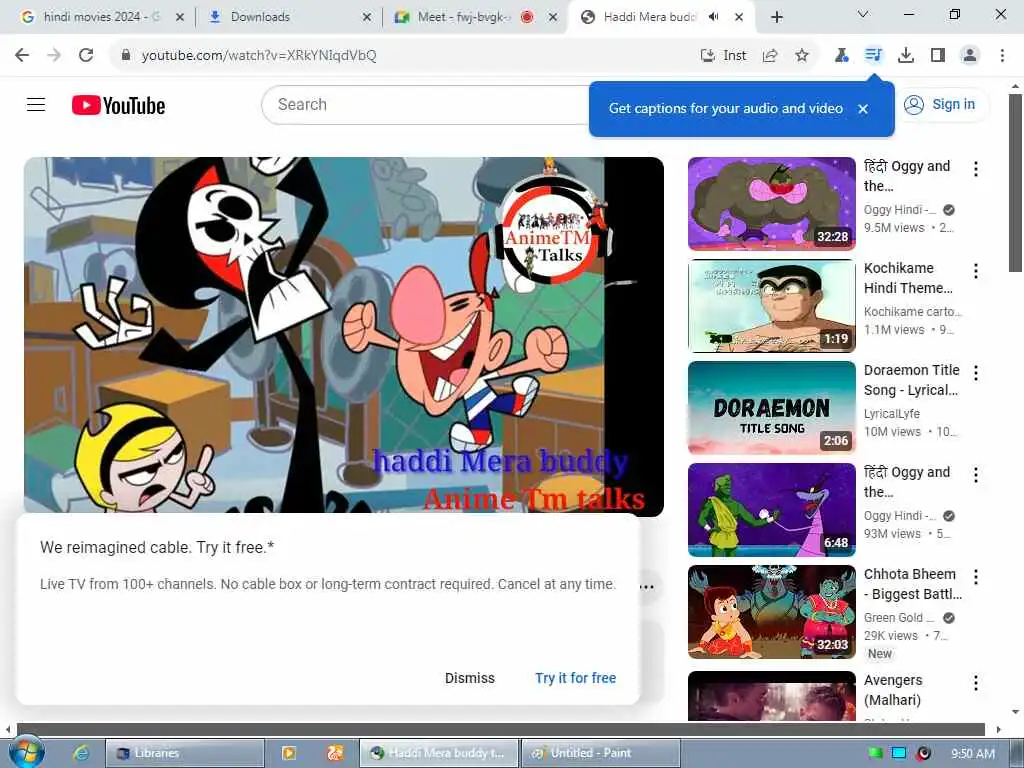Viewport: 1024px width, 768px height.
Task: Open Chrome downloads toolbar icon
Action: point(906,56)
